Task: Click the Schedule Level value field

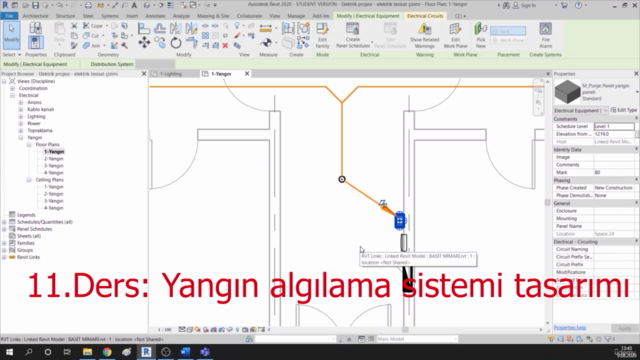Action: (x=614, y=127)
